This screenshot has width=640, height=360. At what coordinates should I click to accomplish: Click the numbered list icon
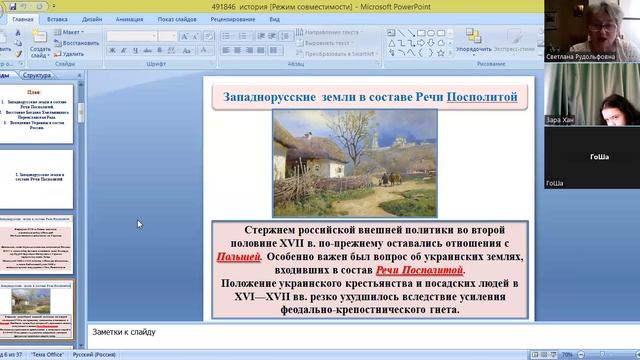pyautogui.click(x=244, y=36)
